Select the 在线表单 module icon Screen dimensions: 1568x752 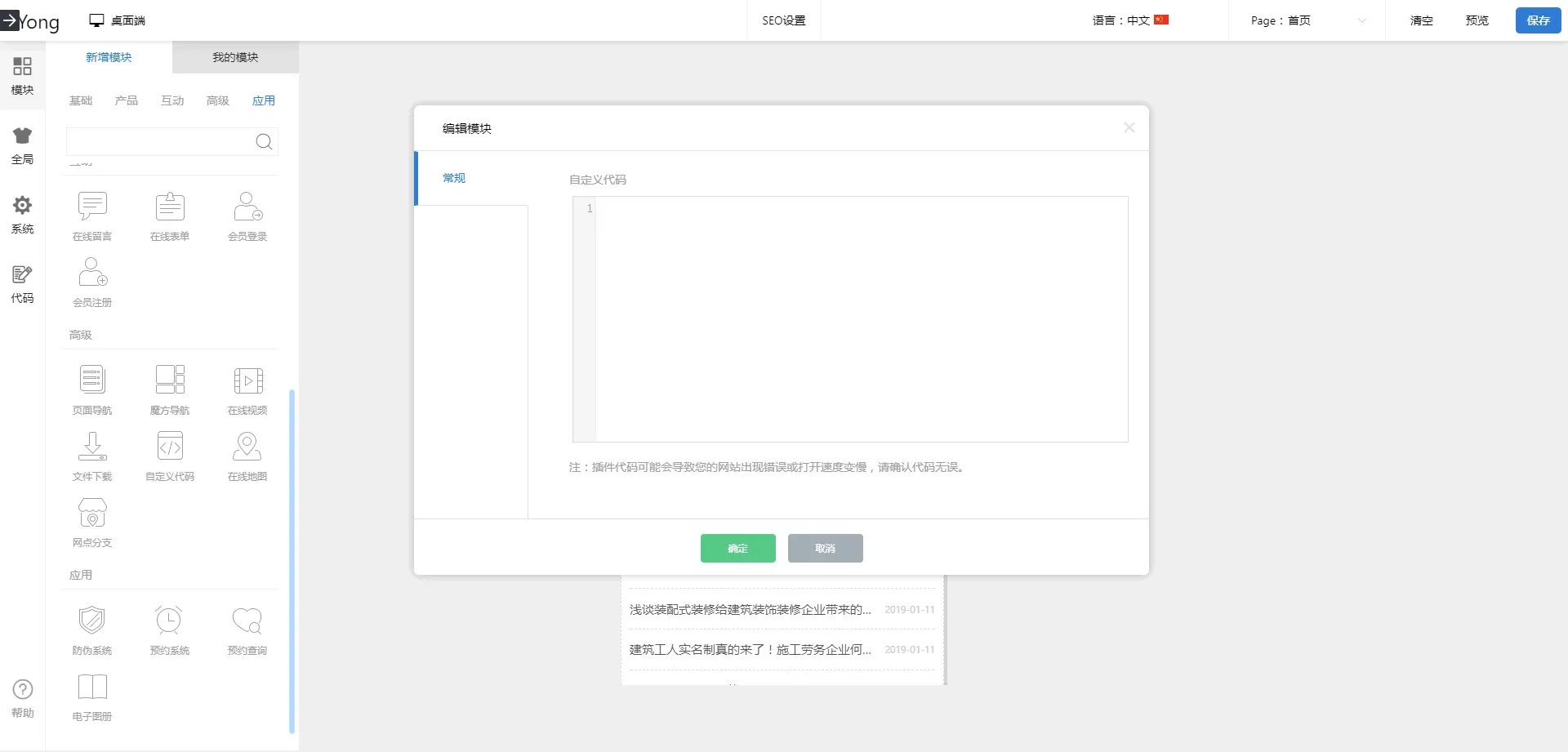(x=170, y=207)
